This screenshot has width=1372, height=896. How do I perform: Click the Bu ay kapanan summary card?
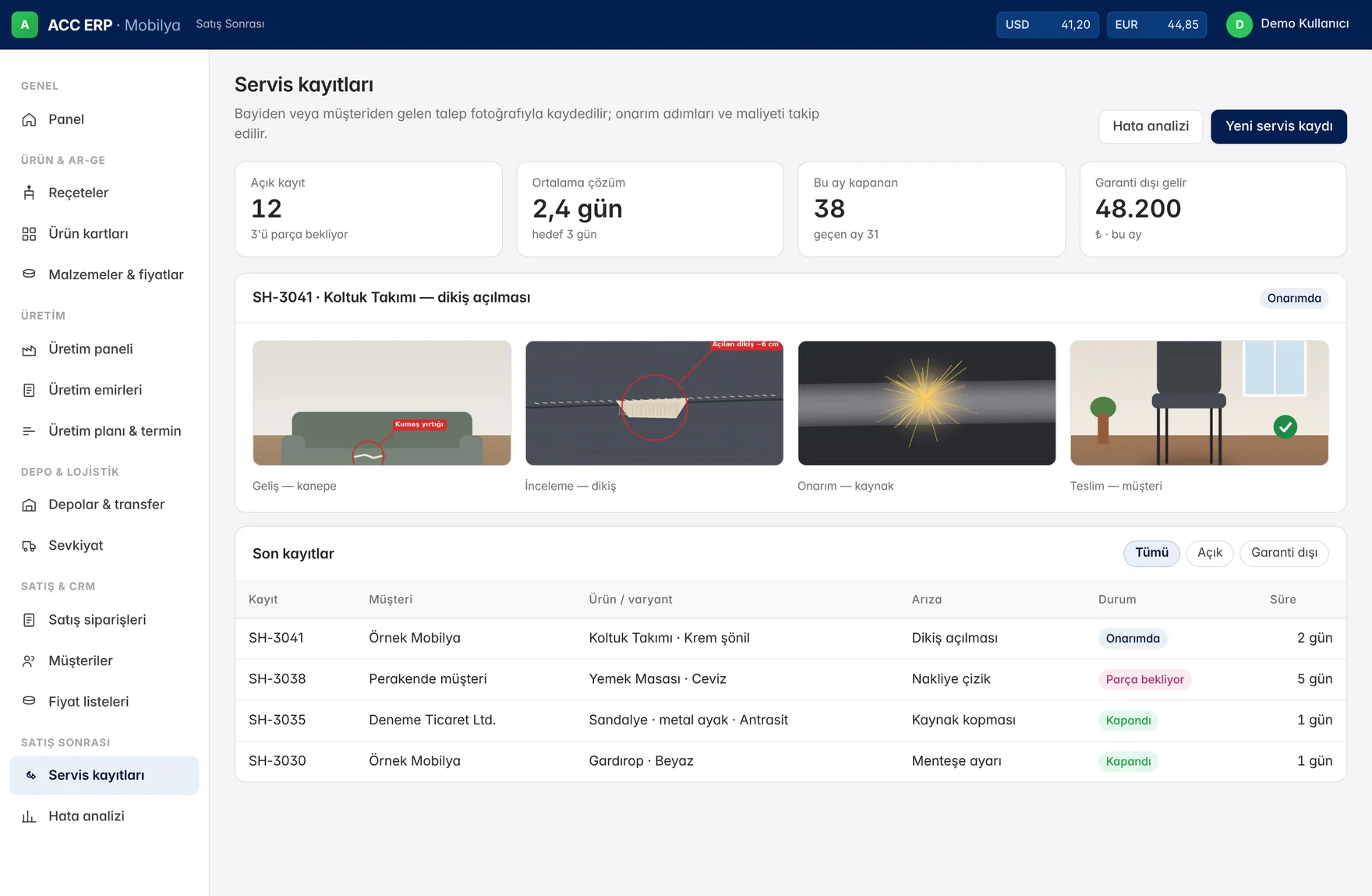(x=932, y=209)
